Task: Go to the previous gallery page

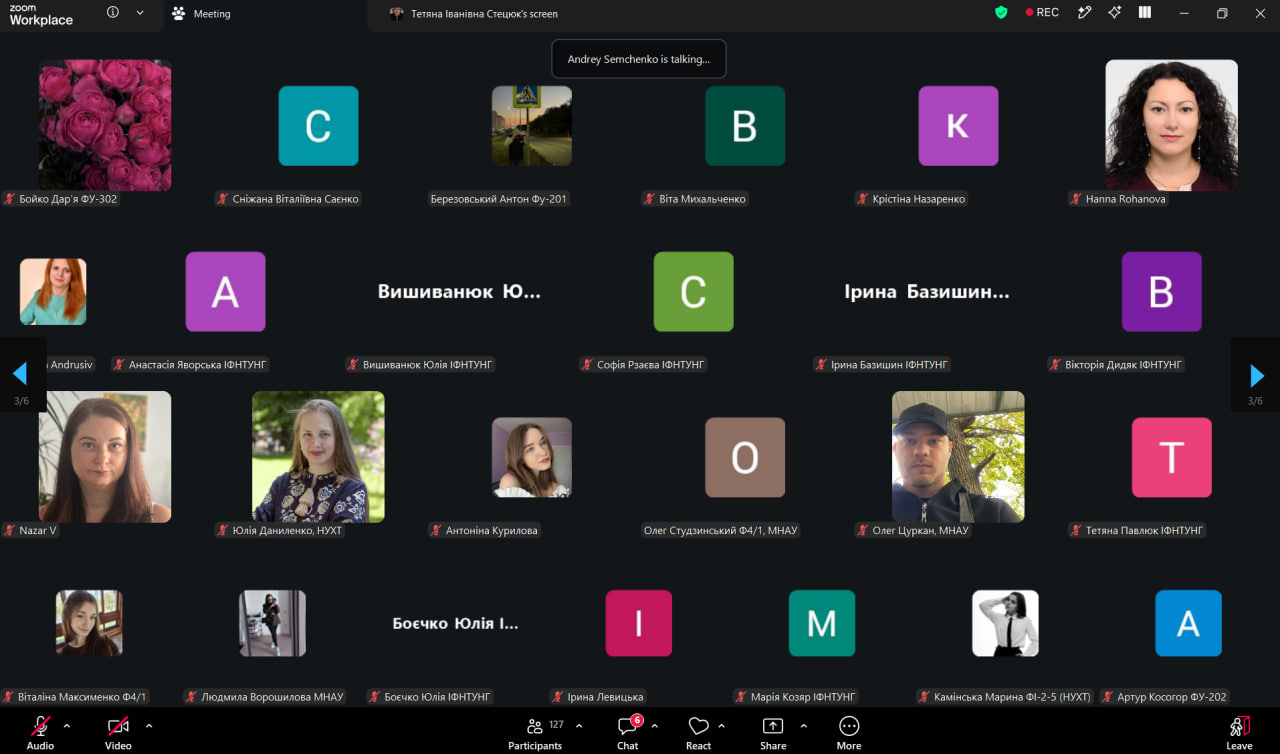Action: (x=20, y=375)
